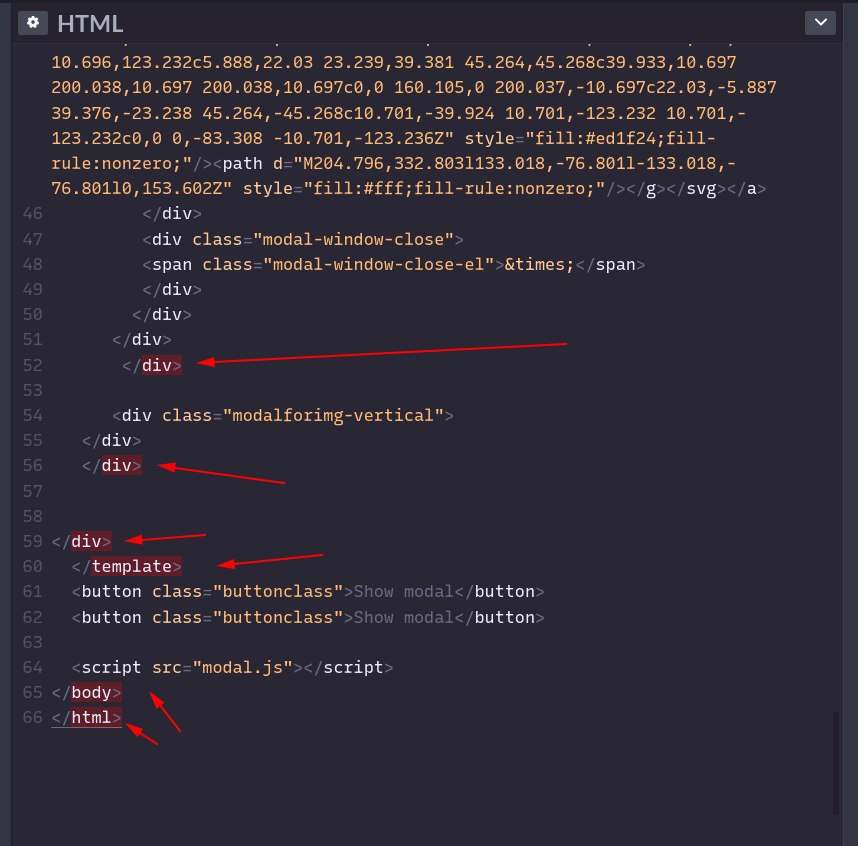Select line number 62
This screenshot has height=846, width=858.
tap(32, 617)
